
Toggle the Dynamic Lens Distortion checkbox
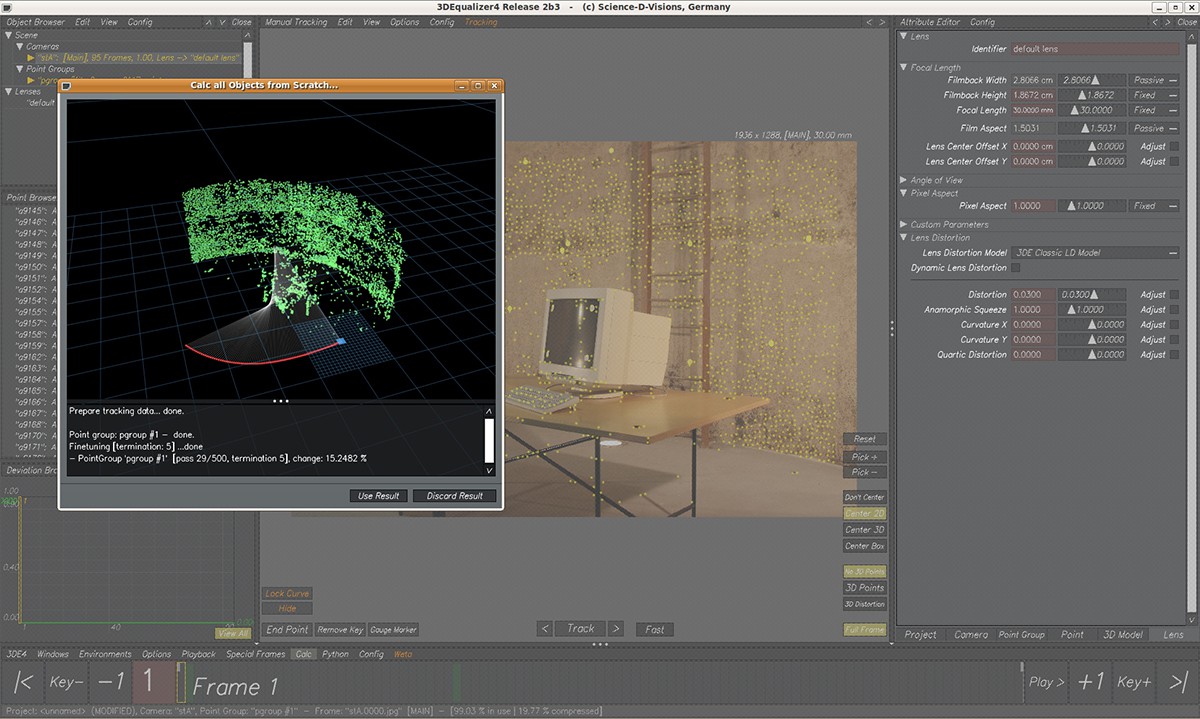(x=1016, y=268)
